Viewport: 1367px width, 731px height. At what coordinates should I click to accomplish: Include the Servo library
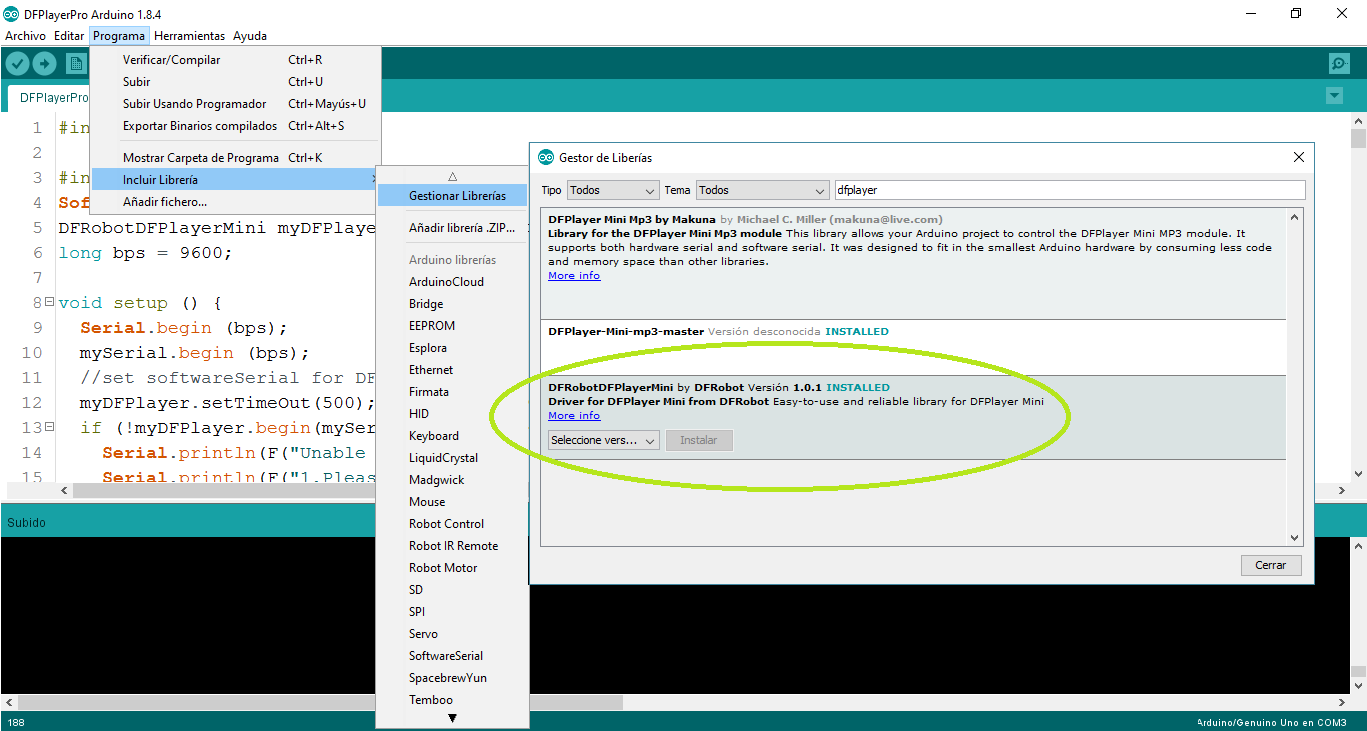point(452,634)
